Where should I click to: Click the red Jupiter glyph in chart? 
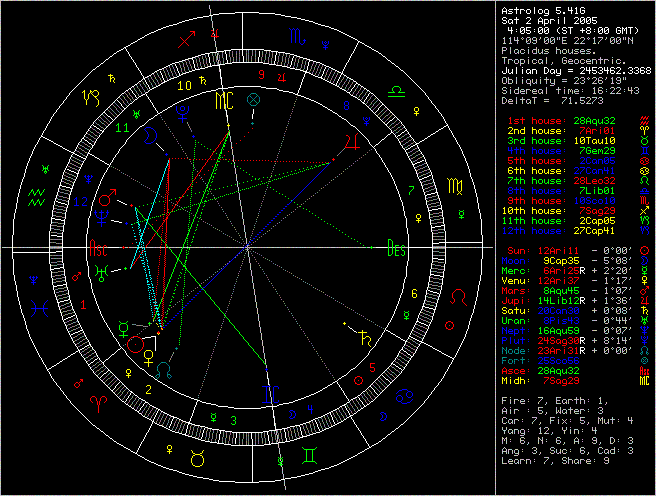pyautogui.click(x=349, y=141)
